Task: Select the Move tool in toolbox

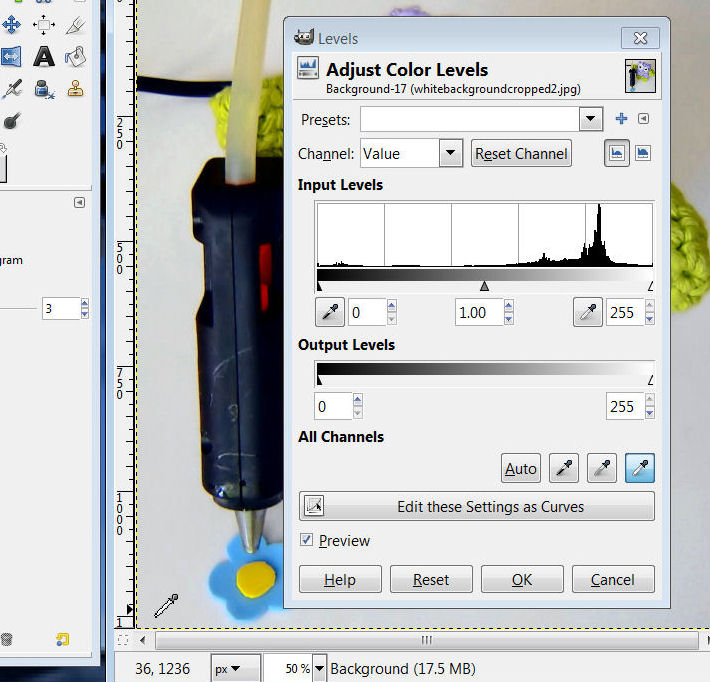Action: tap(11, 24)
